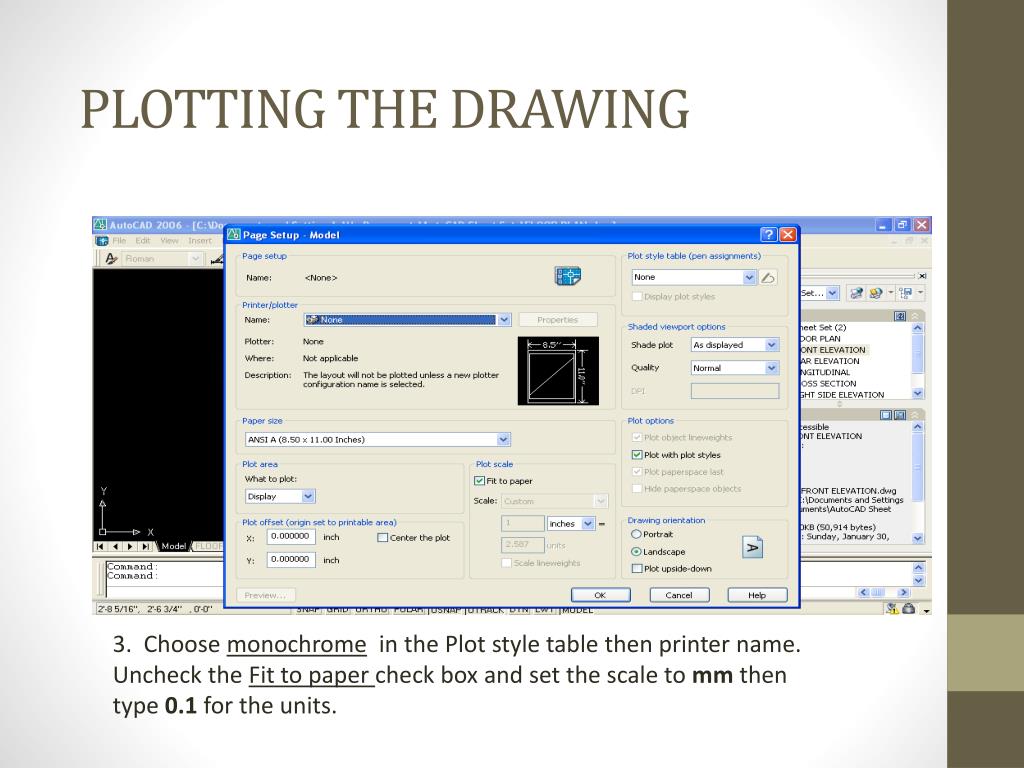Click the DPI input field

735,391
